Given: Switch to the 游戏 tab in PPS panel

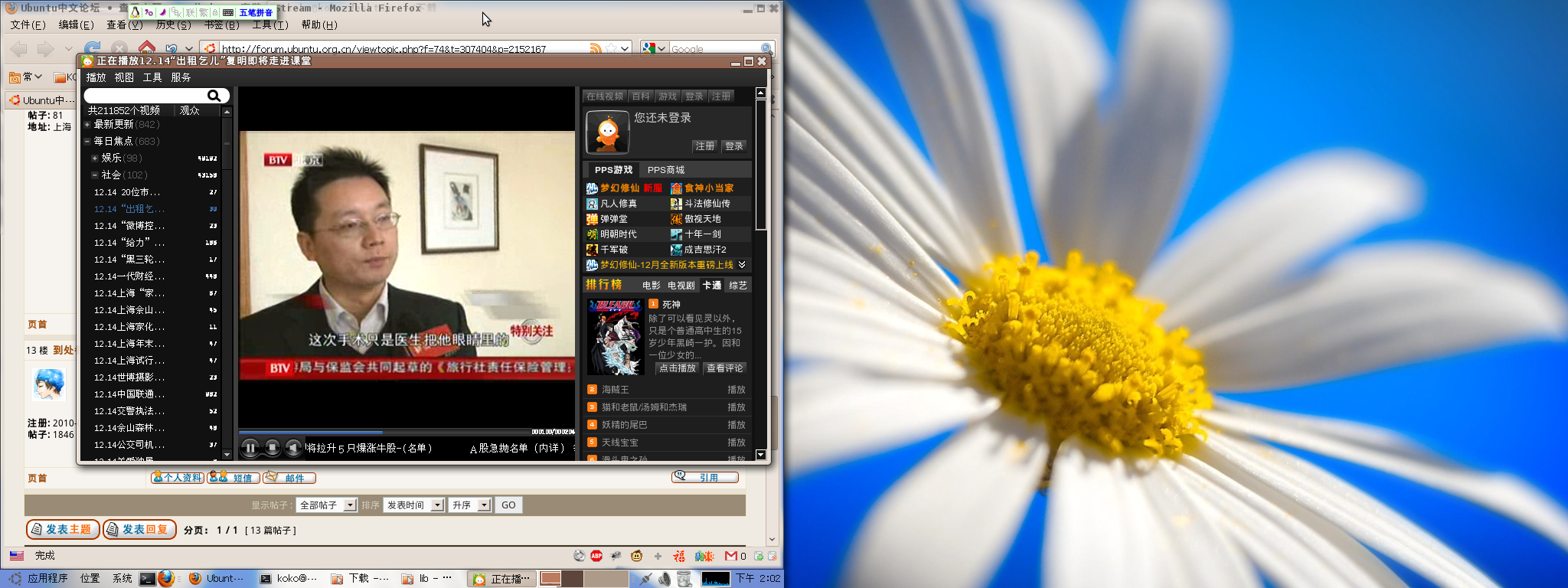Looking at the screenshot, I should [668, 96].
